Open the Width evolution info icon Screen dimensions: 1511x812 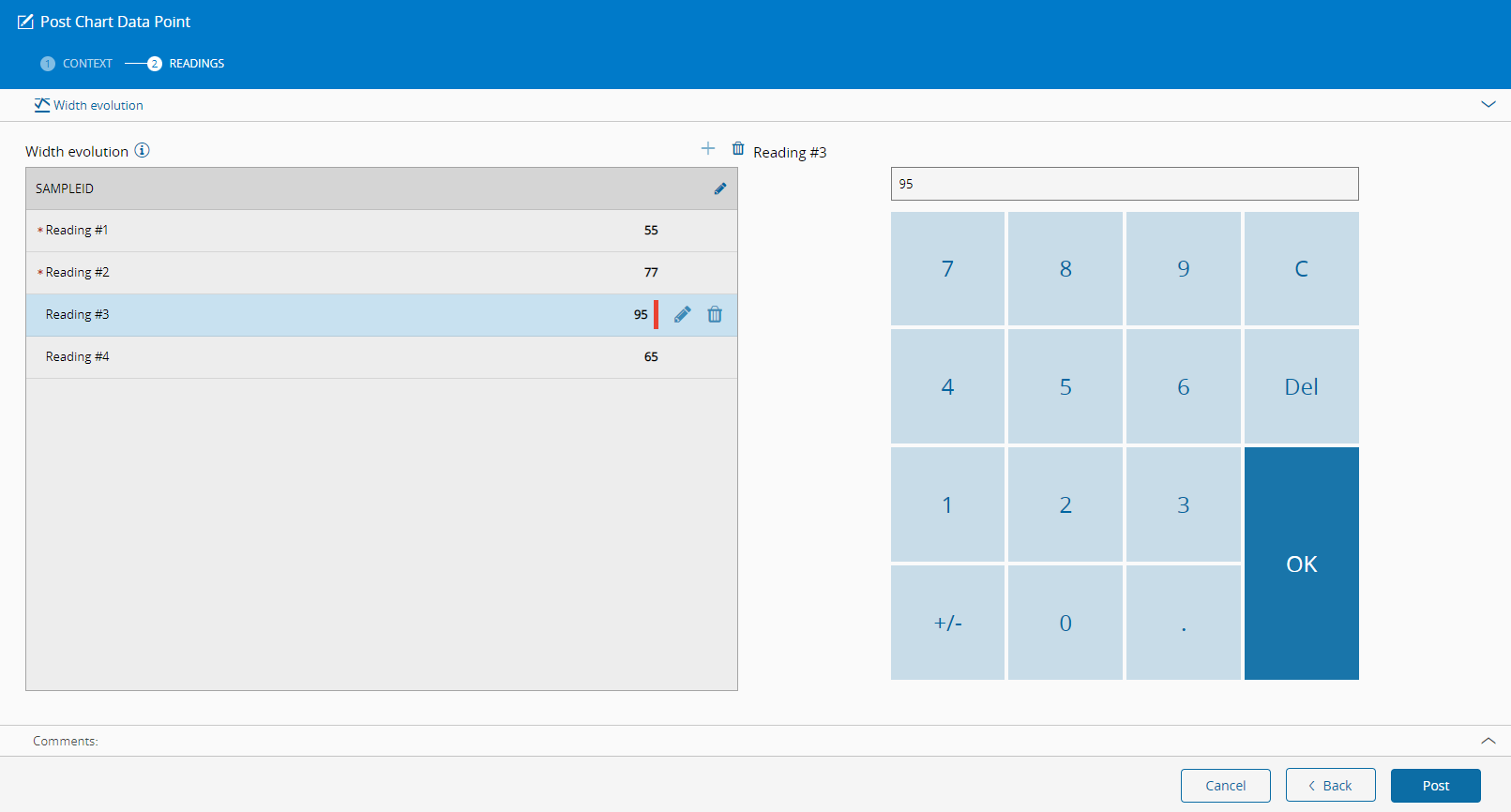(x=142, y=150)
